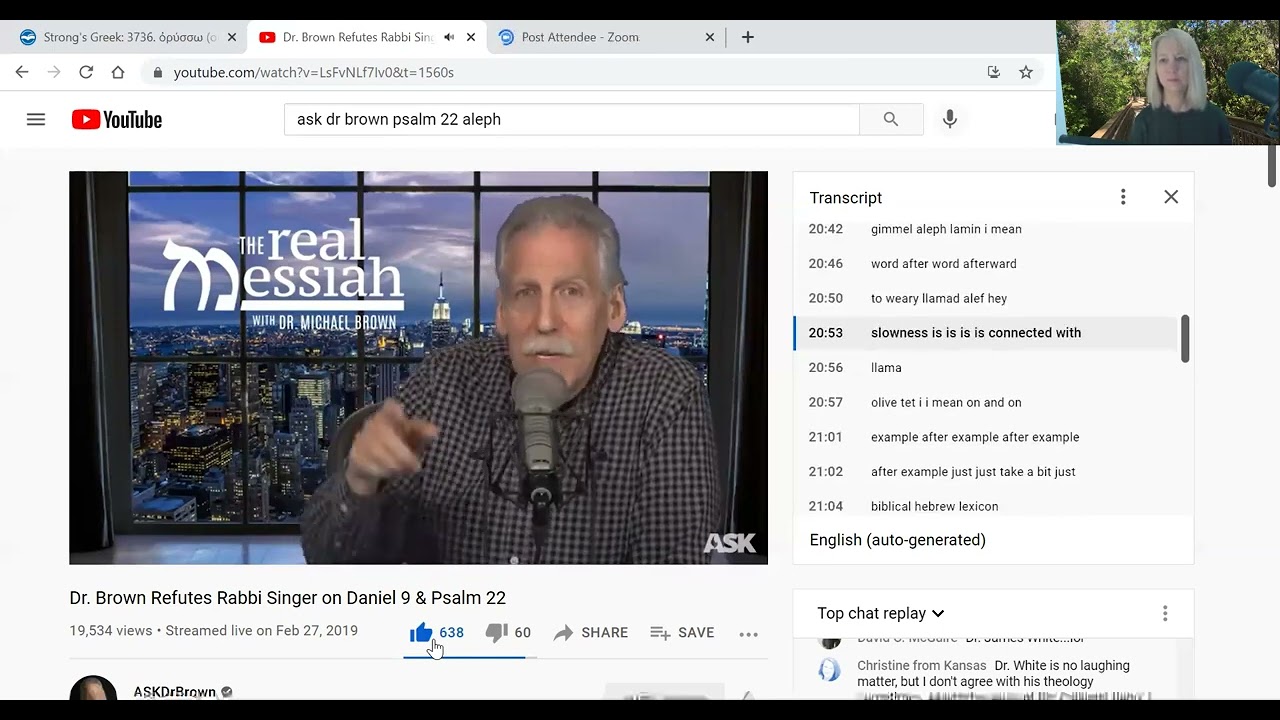Switch to the Strong's Greek tab
The height and width of the screenshot is (720, 1280).
pyautogui.click(x=127, y=37)
